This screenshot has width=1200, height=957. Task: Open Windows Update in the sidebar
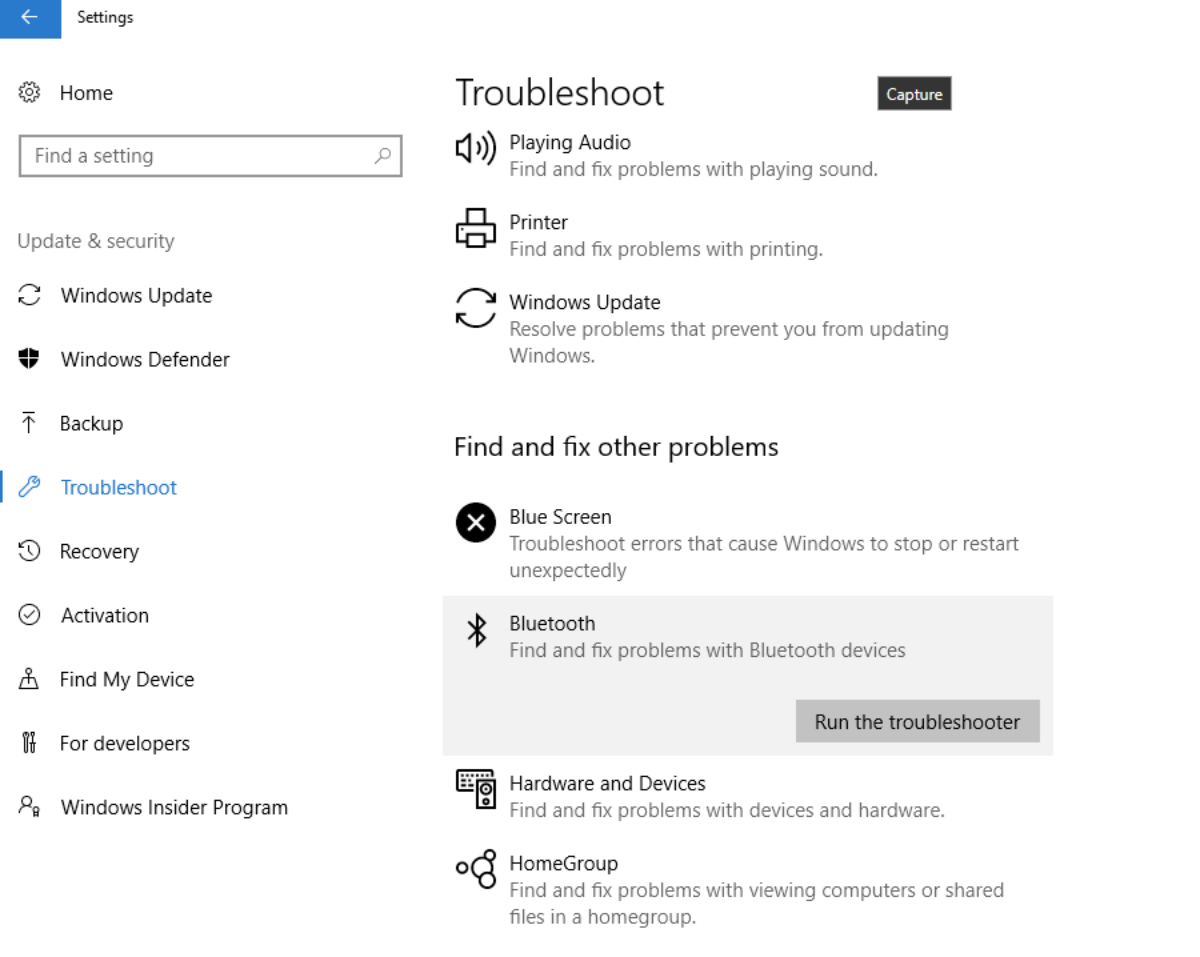(136, 296)
